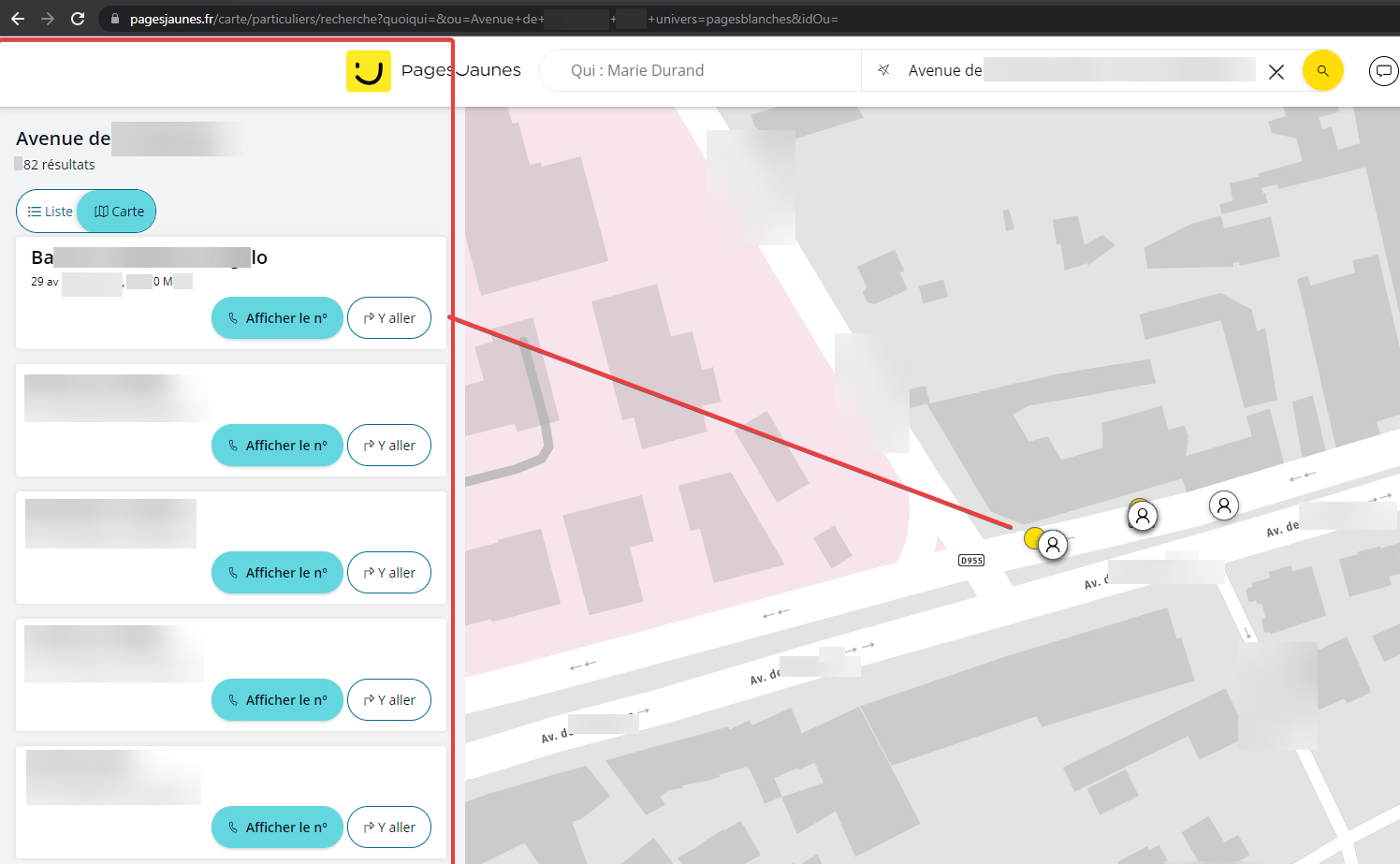Click the D955 road badge on the map
1400x864 pixels.
coord(971,561)
